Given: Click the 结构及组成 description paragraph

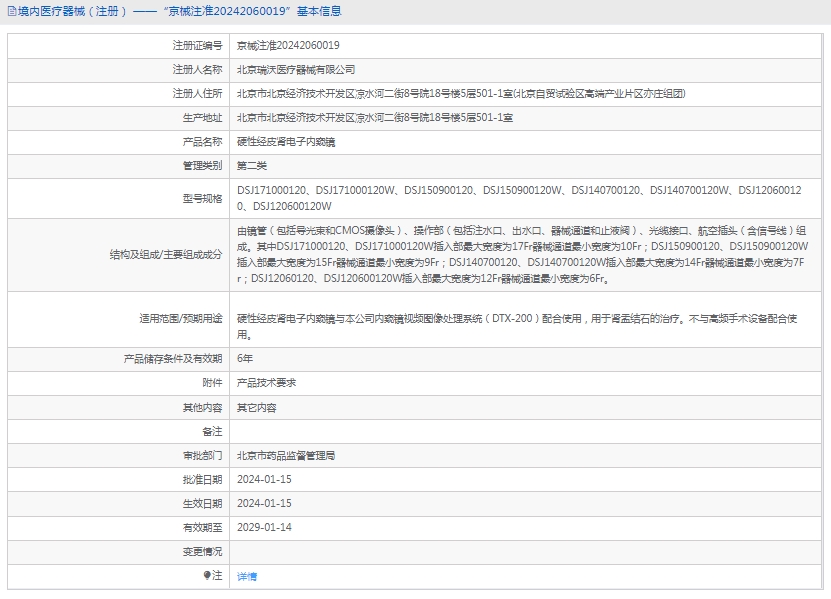Looking at the screenshot, I should click(520, 254).
